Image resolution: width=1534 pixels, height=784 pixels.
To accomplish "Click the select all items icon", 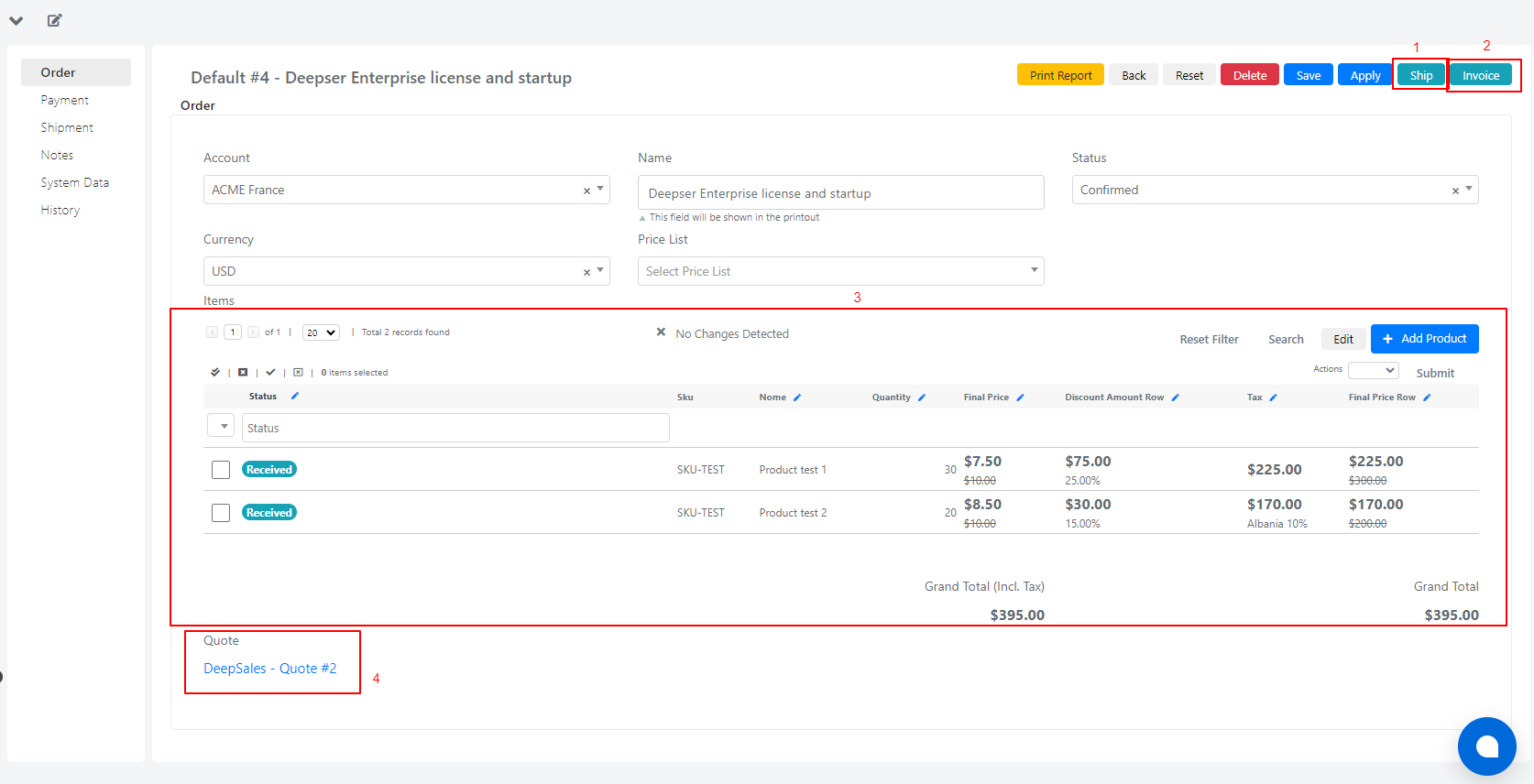I will 215,373.
